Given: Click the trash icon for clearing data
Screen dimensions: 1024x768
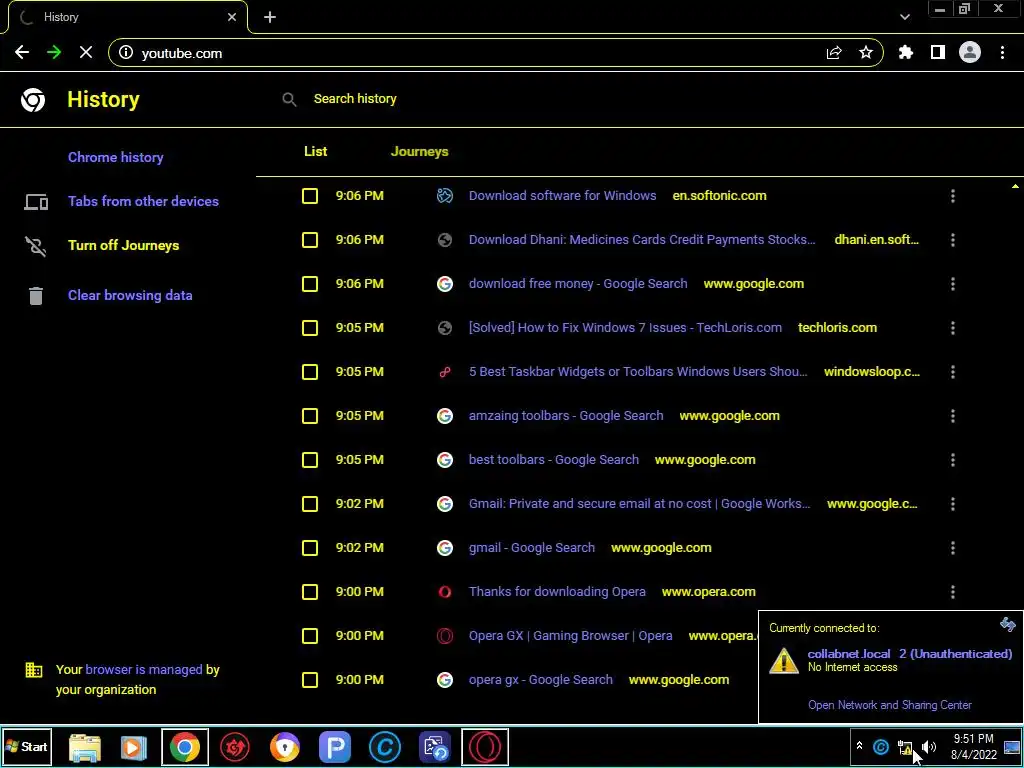Looking at the screenshot, I should point(36,296).
